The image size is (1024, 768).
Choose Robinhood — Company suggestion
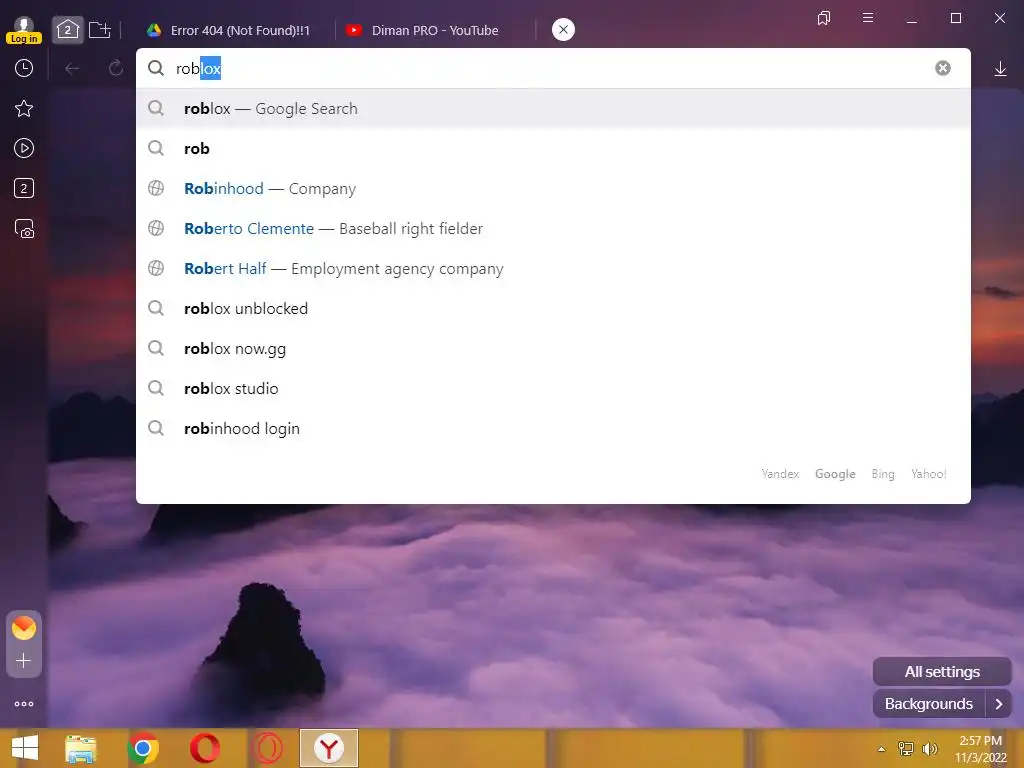tap(553, 189)
